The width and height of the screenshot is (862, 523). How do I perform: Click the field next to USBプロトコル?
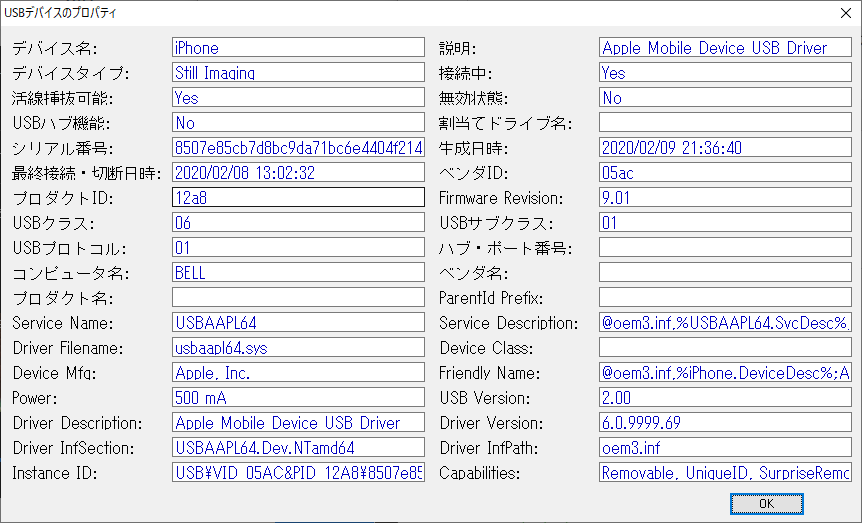pos(298,247)
